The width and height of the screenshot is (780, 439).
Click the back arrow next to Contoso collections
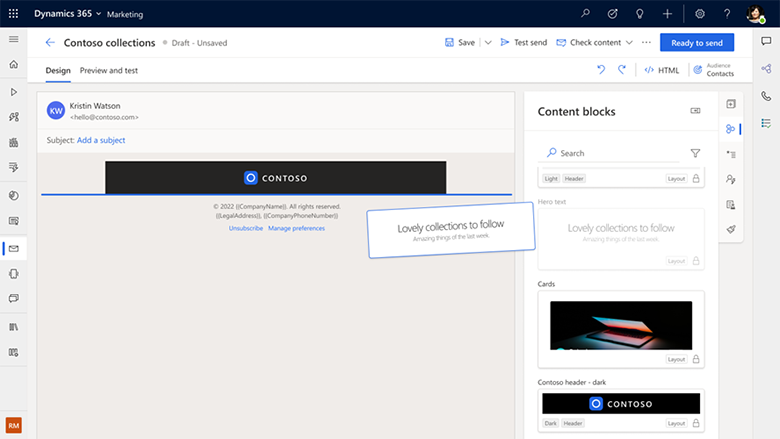[50, 42]
